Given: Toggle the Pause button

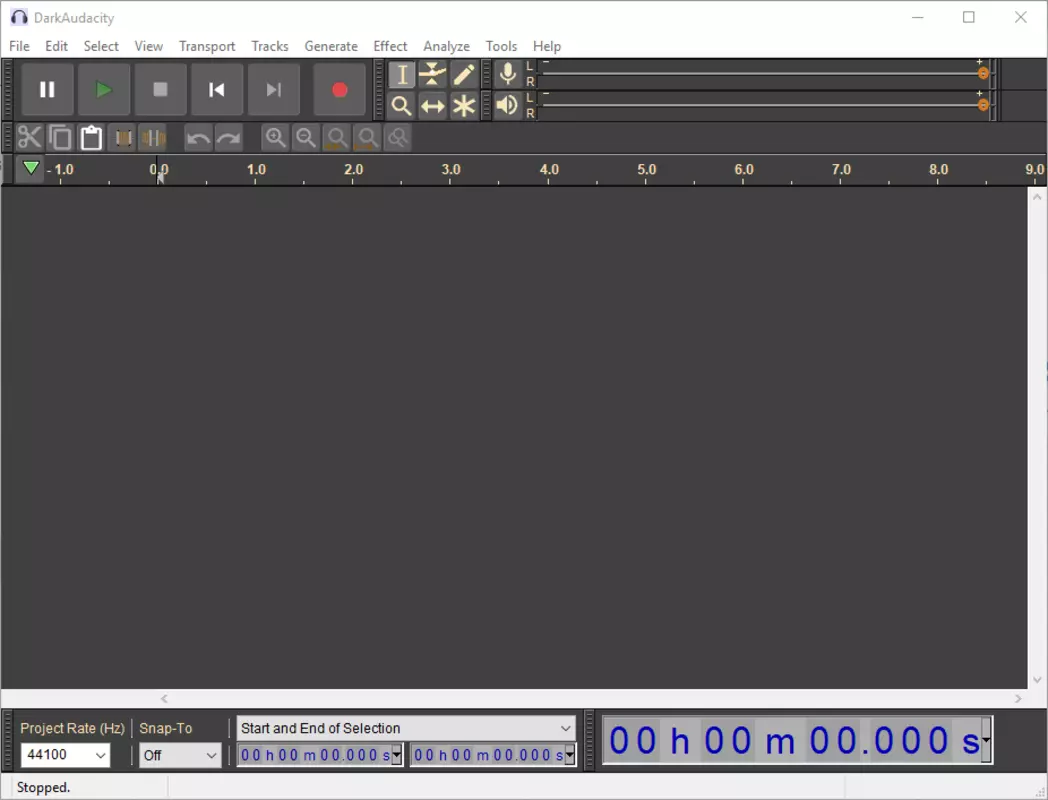Looking at the screenshot, I should click(47, 90).
